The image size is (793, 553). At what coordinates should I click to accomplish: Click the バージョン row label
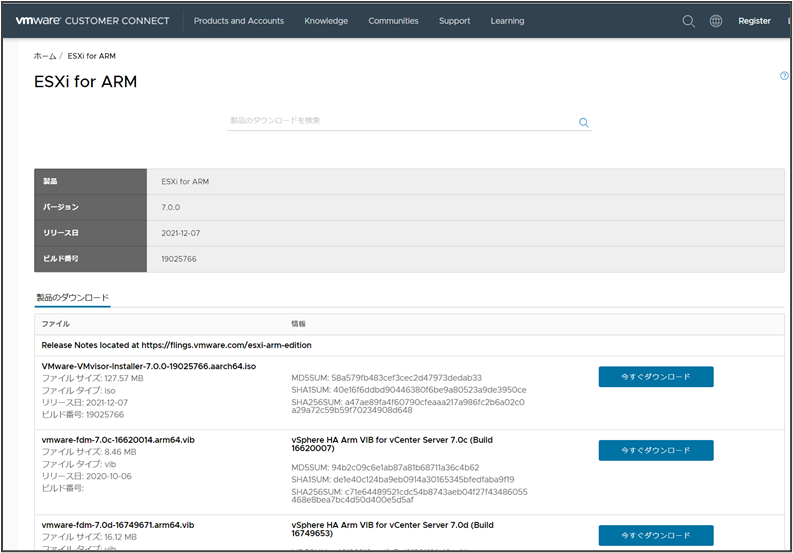tap(61, 207)
